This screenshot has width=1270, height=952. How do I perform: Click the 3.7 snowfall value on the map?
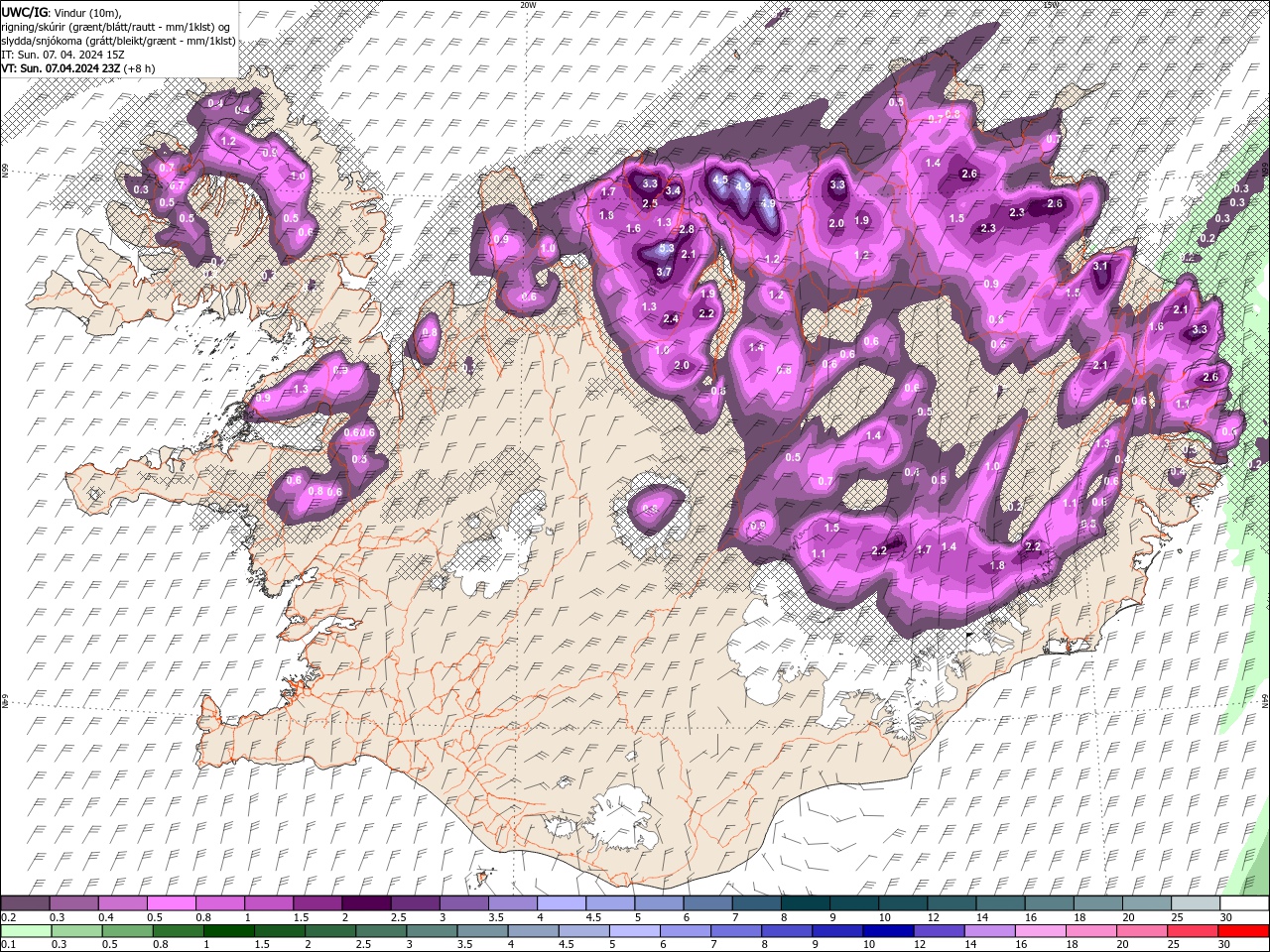pyautogui.click(x=664, y=272)
